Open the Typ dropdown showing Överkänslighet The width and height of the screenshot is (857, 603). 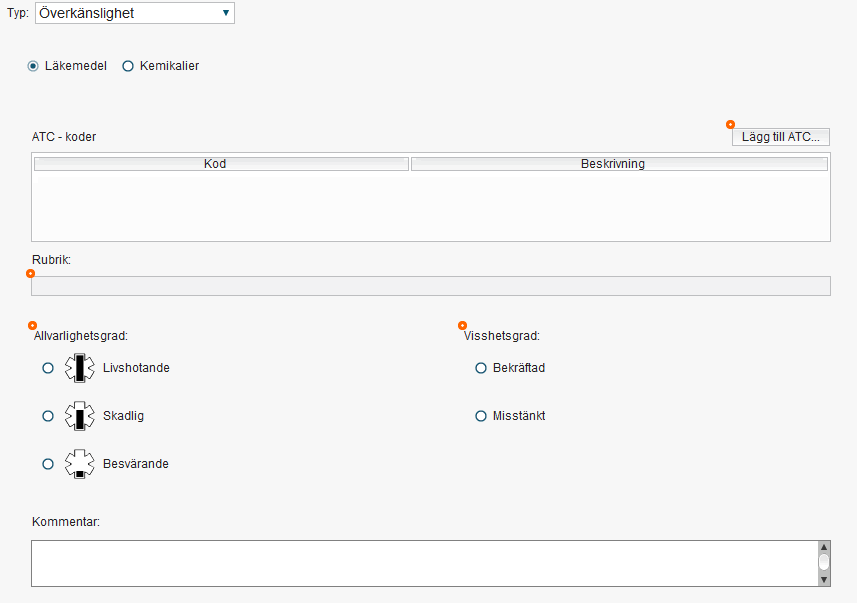point(134,13)
